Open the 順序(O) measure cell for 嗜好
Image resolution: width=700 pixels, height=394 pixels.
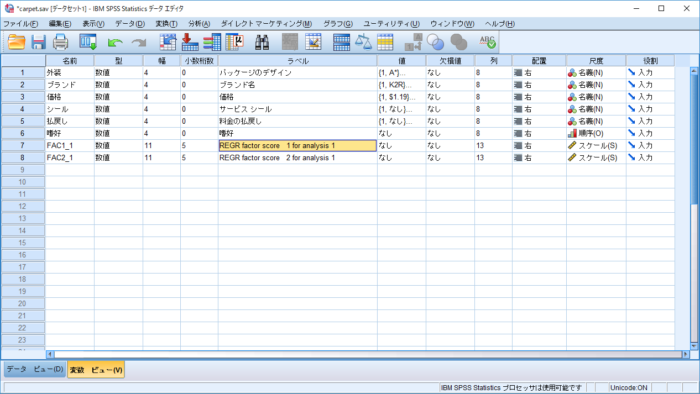pos(596,133)
